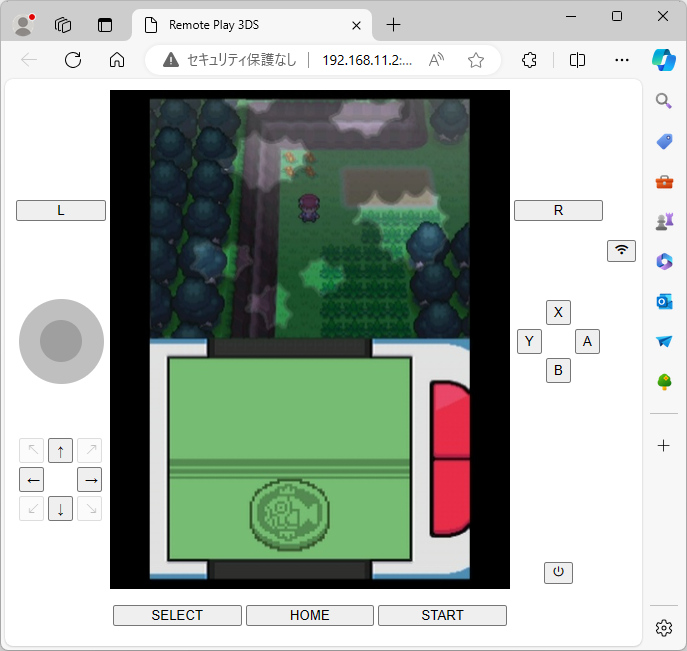Open the sidebar Tools briefcase icon
The width and height of the screenshot is (687, 651).
664,181
